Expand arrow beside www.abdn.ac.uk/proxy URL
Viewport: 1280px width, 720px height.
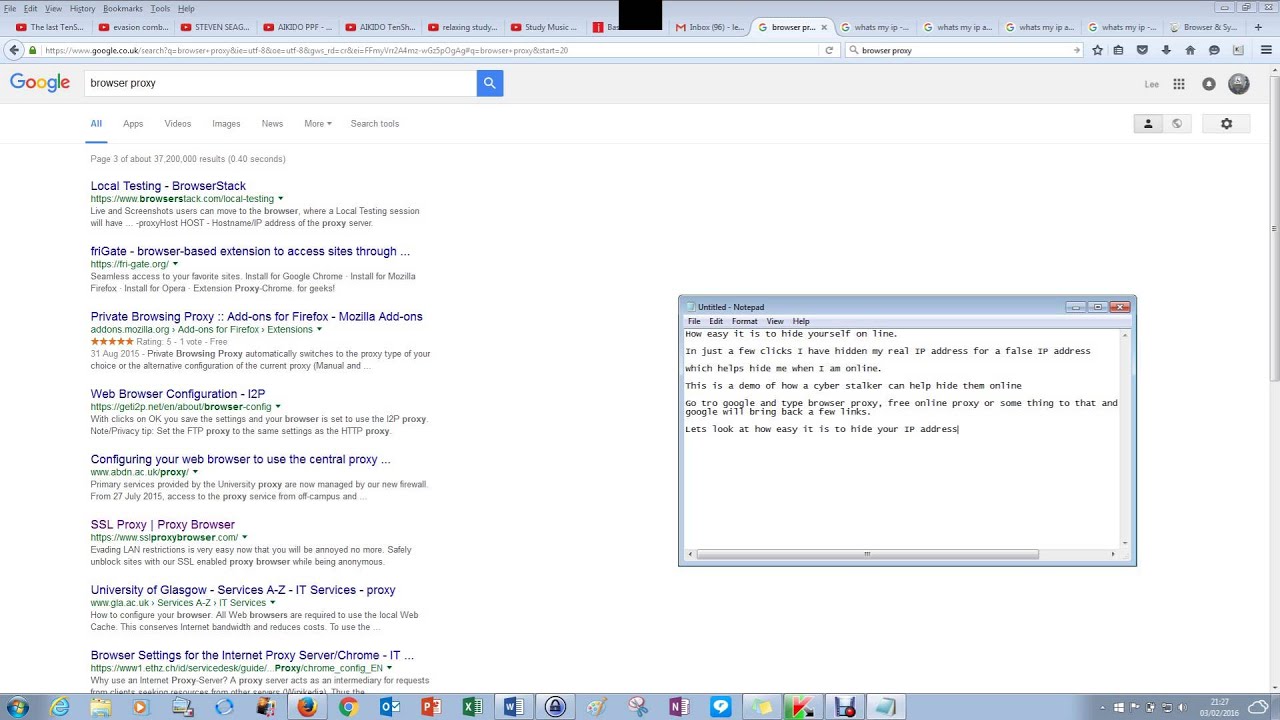(x=195, y=472)
